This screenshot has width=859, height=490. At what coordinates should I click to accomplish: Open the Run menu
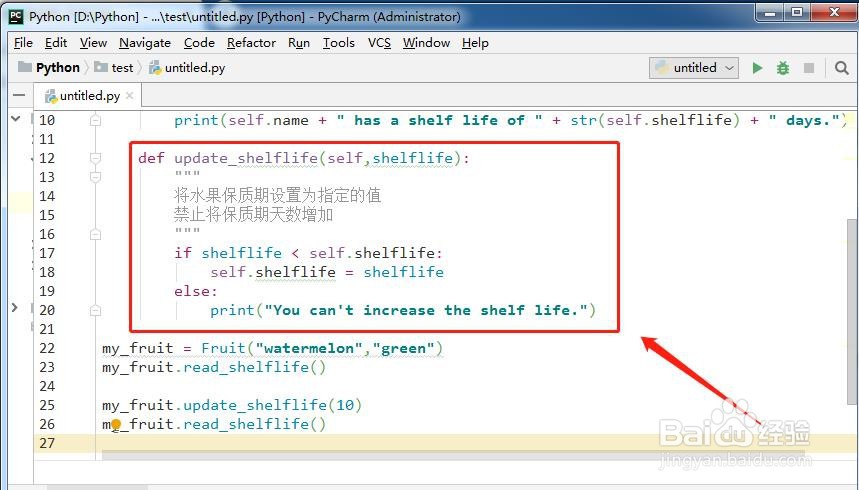299,43
